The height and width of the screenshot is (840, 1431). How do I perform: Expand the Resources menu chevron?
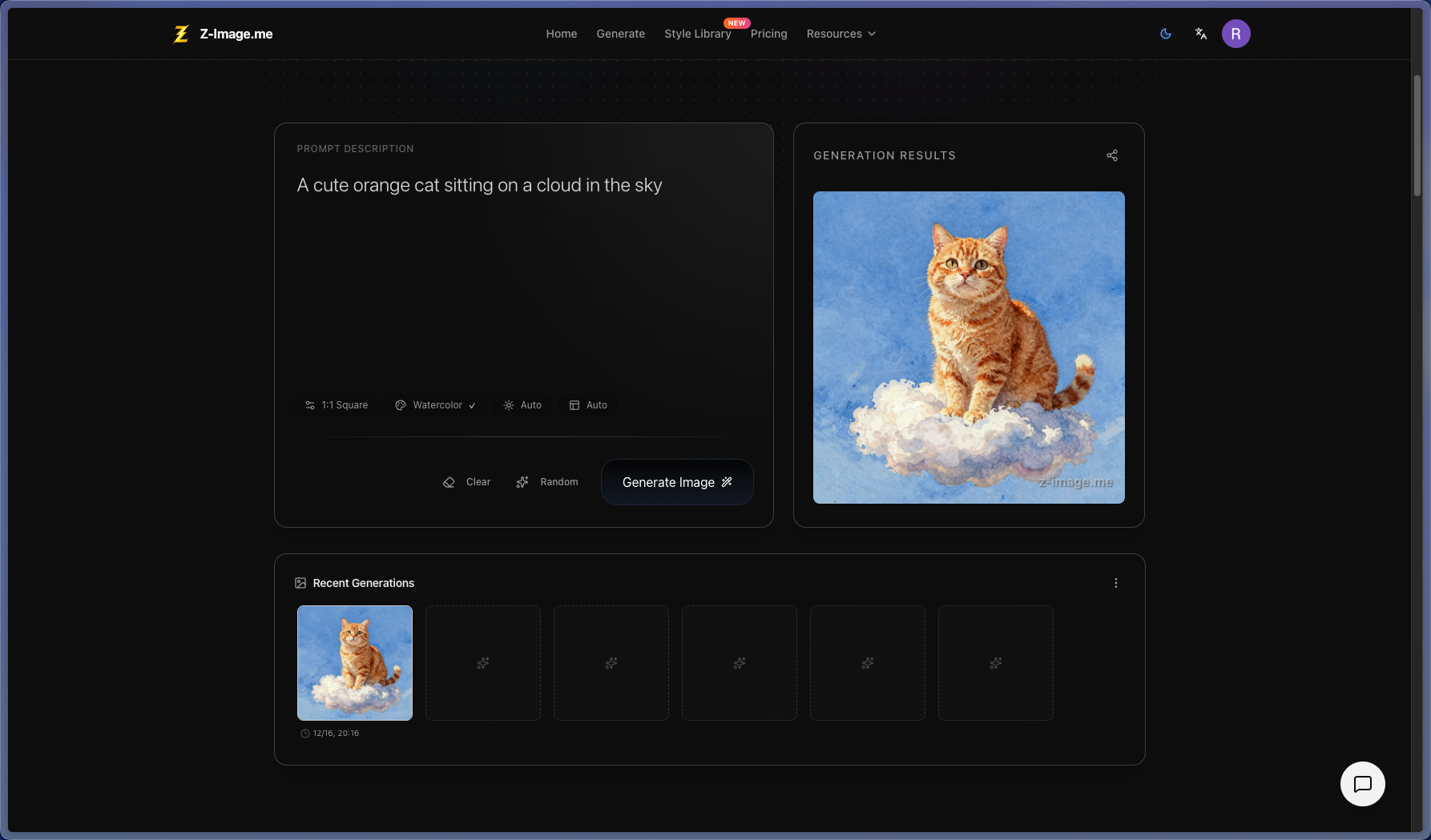[x=871, y=34]
